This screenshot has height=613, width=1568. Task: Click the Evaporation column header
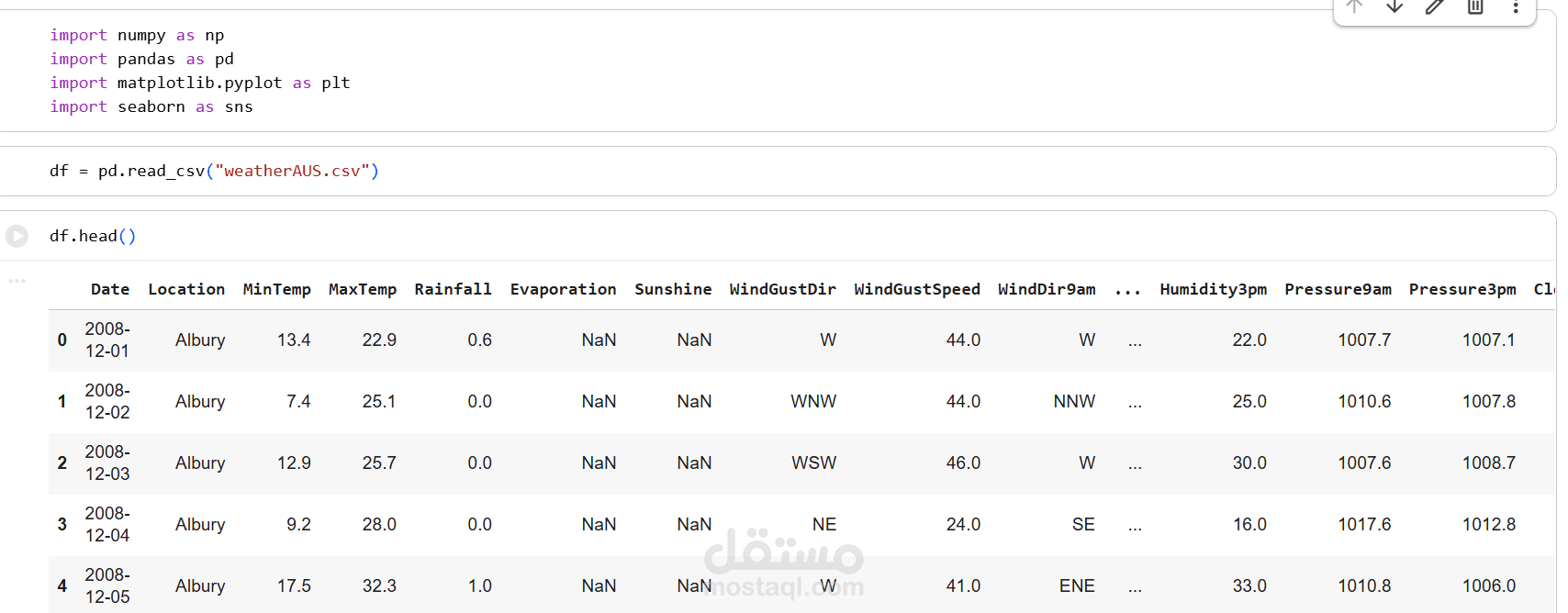tap(563, 289)
